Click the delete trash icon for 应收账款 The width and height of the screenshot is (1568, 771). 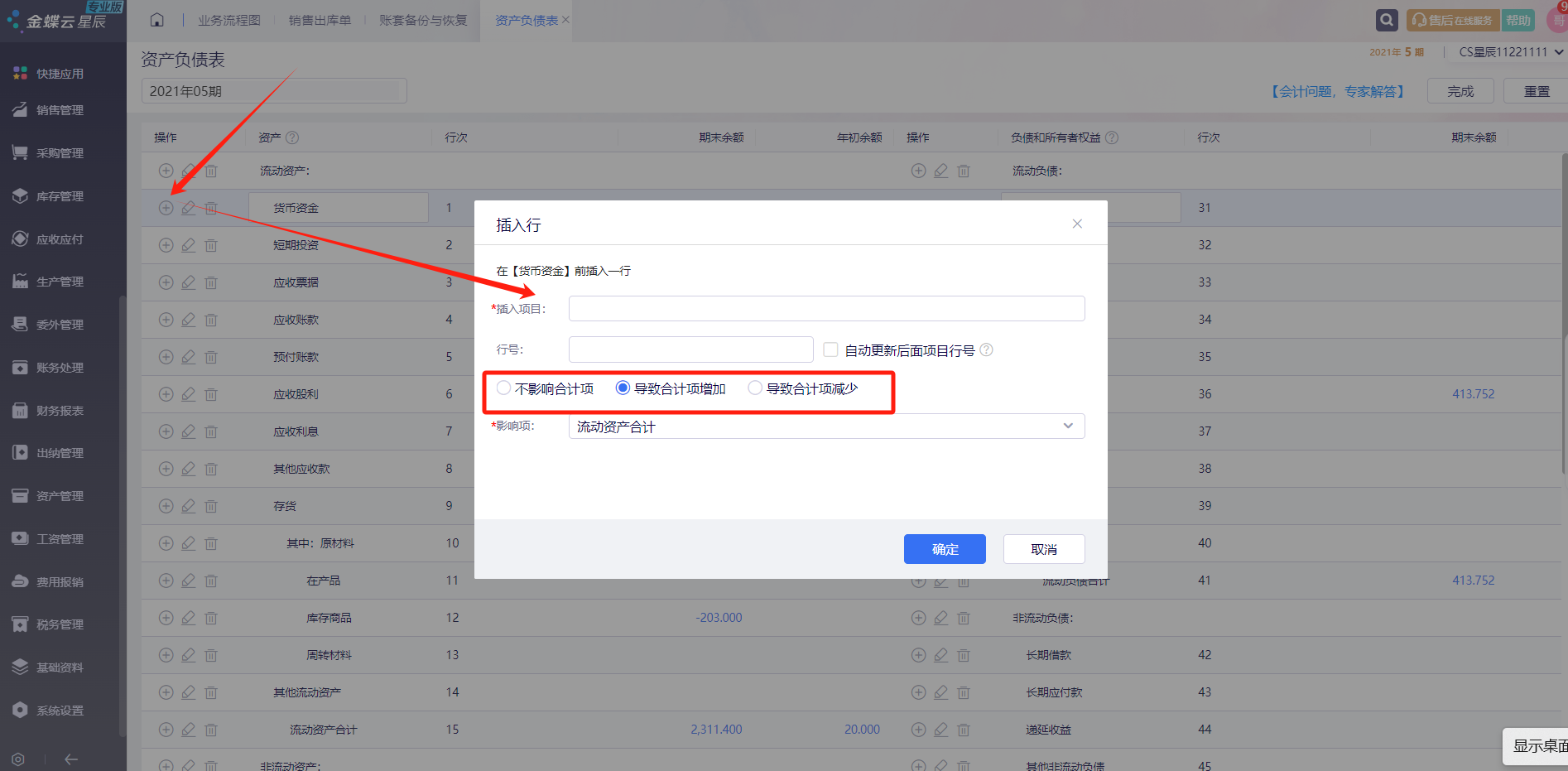[211, 320]
